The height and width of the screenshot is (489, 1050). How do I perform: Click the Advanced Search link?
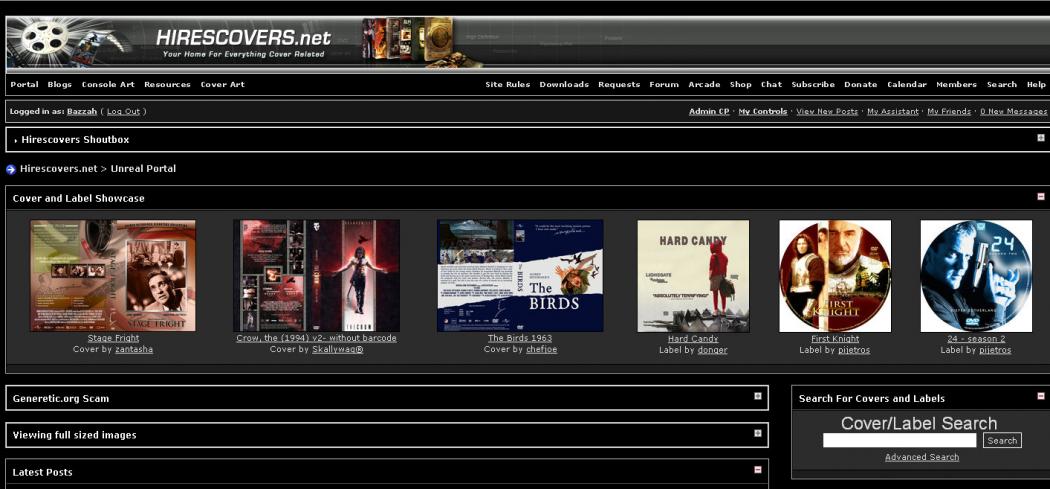[922, 457]
